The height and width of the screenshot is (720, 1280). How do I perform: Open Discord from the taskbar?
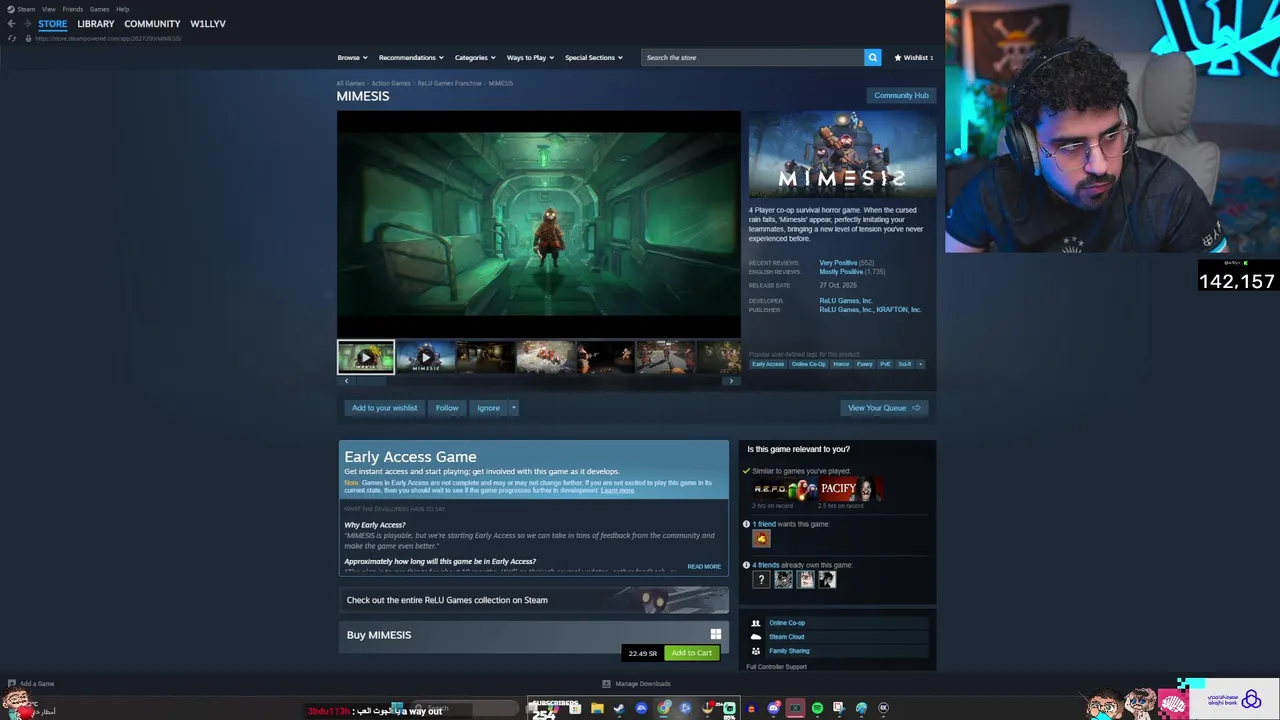click(x=773, y=708)
